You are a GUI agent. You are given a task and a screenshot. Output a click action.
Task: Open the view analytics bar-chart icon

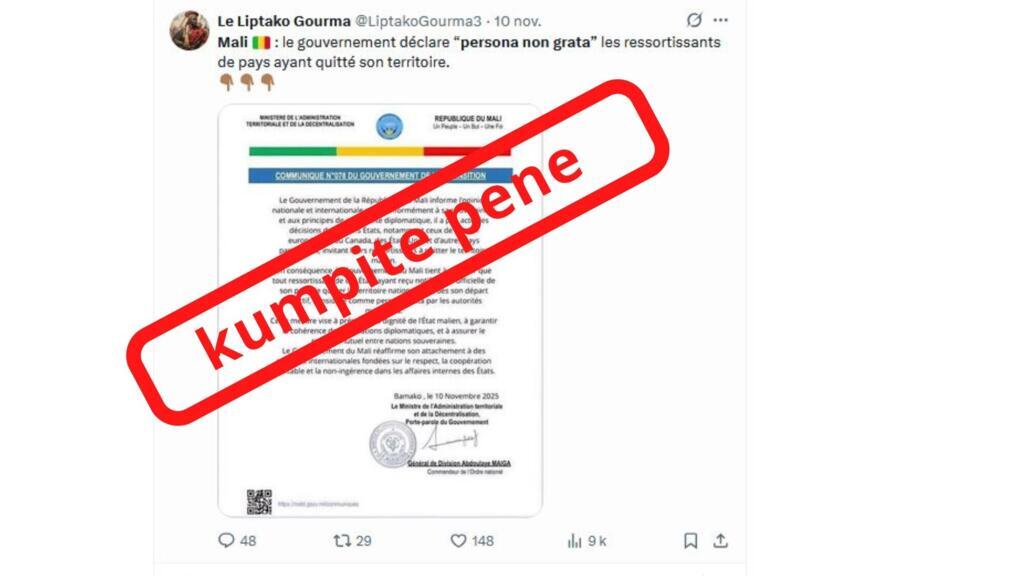point(574,541)
